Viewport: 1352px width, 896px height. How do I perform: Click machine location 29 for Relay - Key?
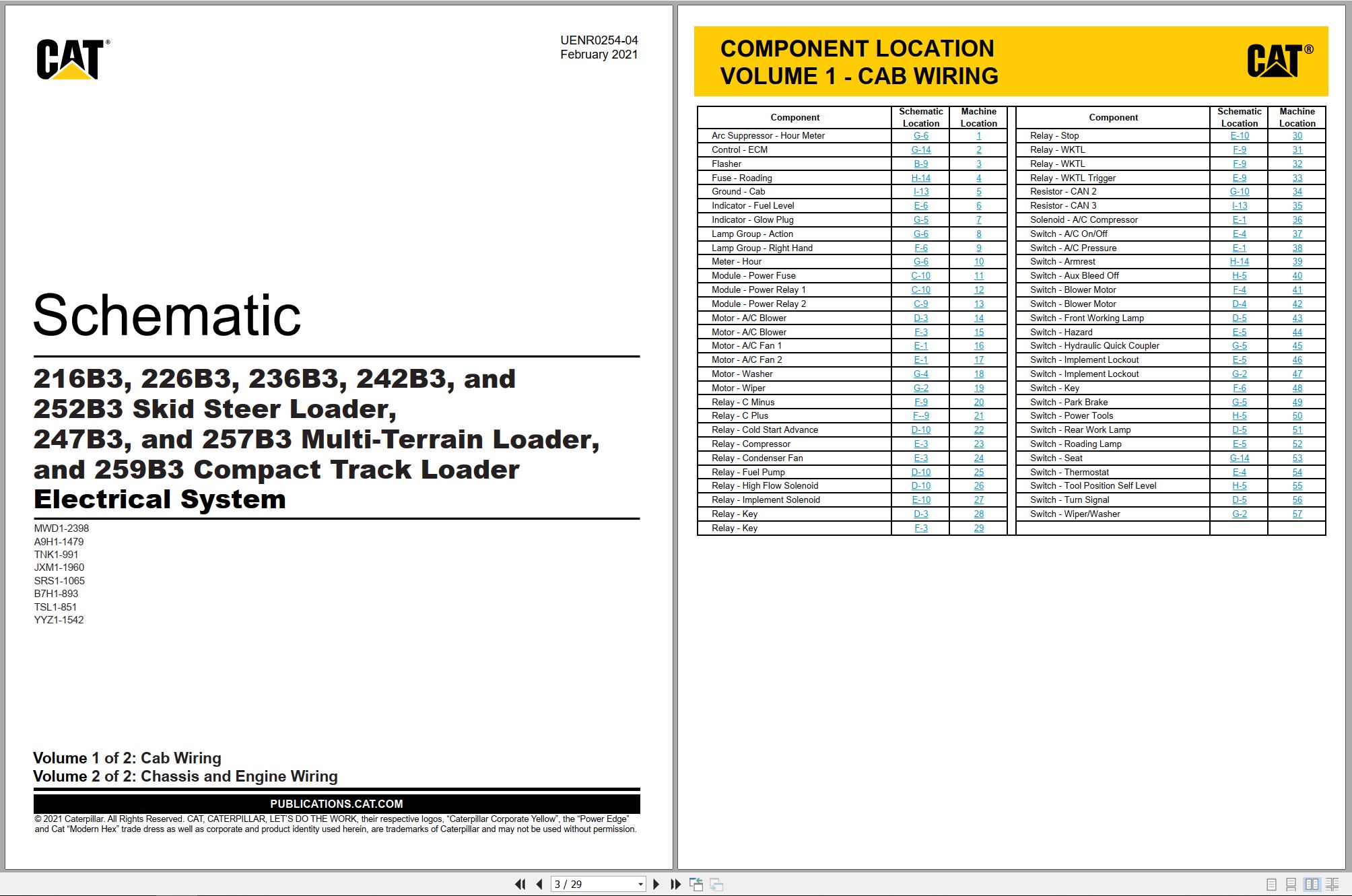point(979,528)
